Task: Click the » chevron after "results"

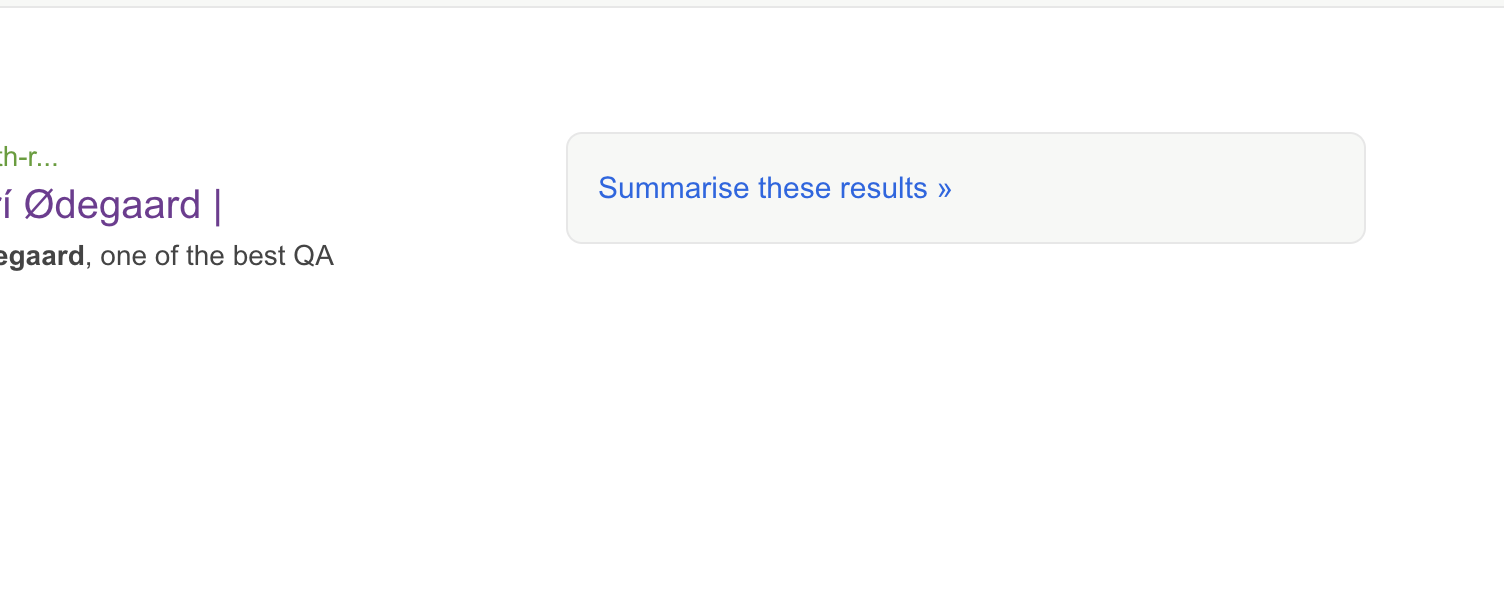Action: coord(944,188)
